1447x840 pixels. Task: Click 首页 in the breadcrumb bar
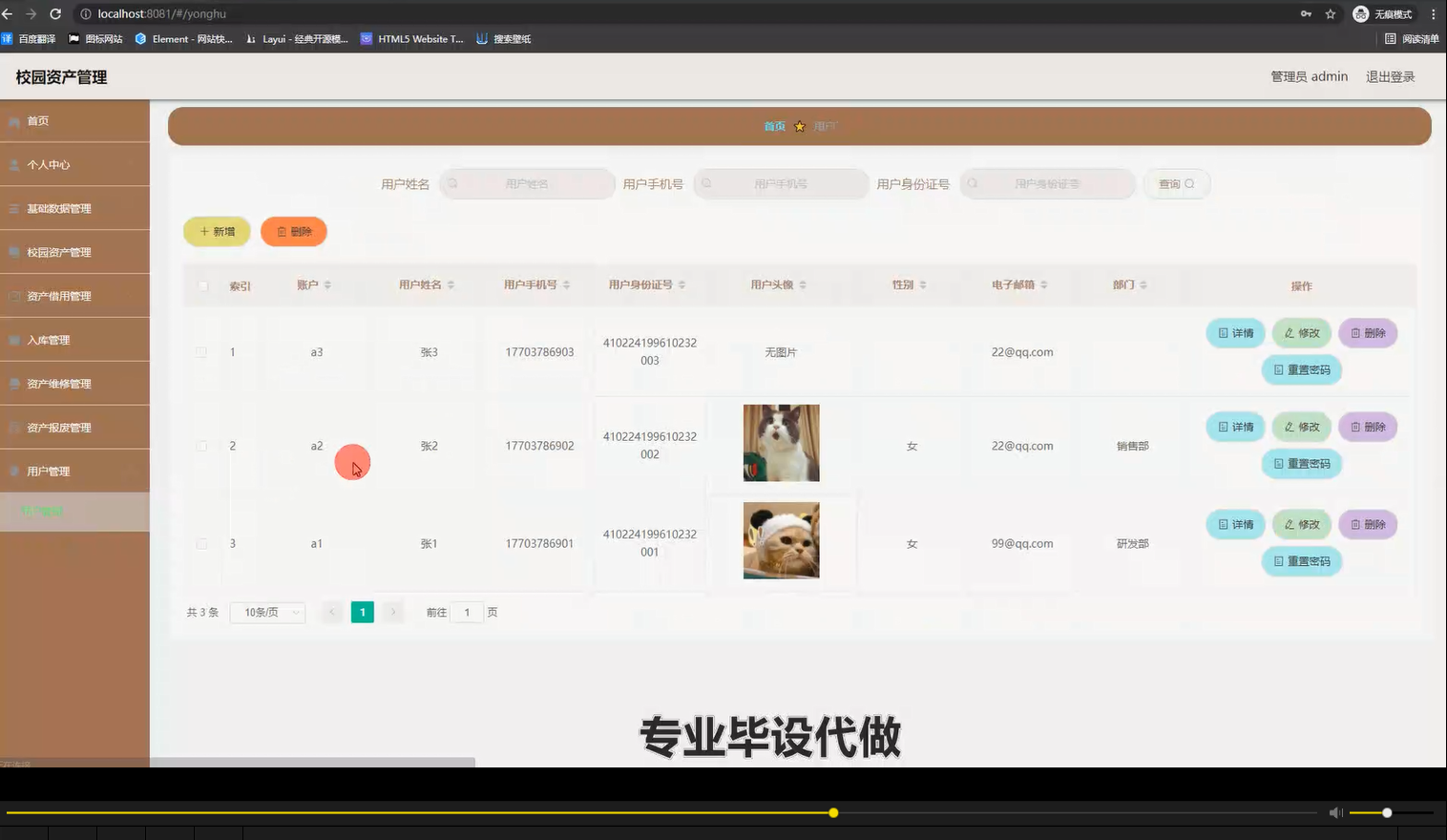774,125
